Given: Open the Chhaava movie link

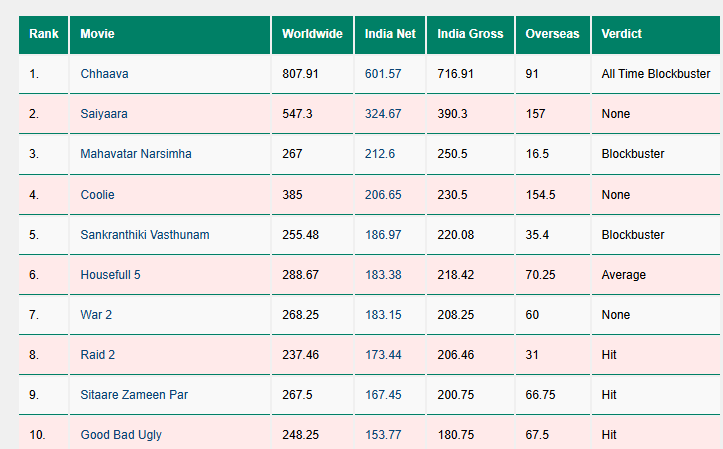Looking at the screenshot, I should (x=104, y=74).
